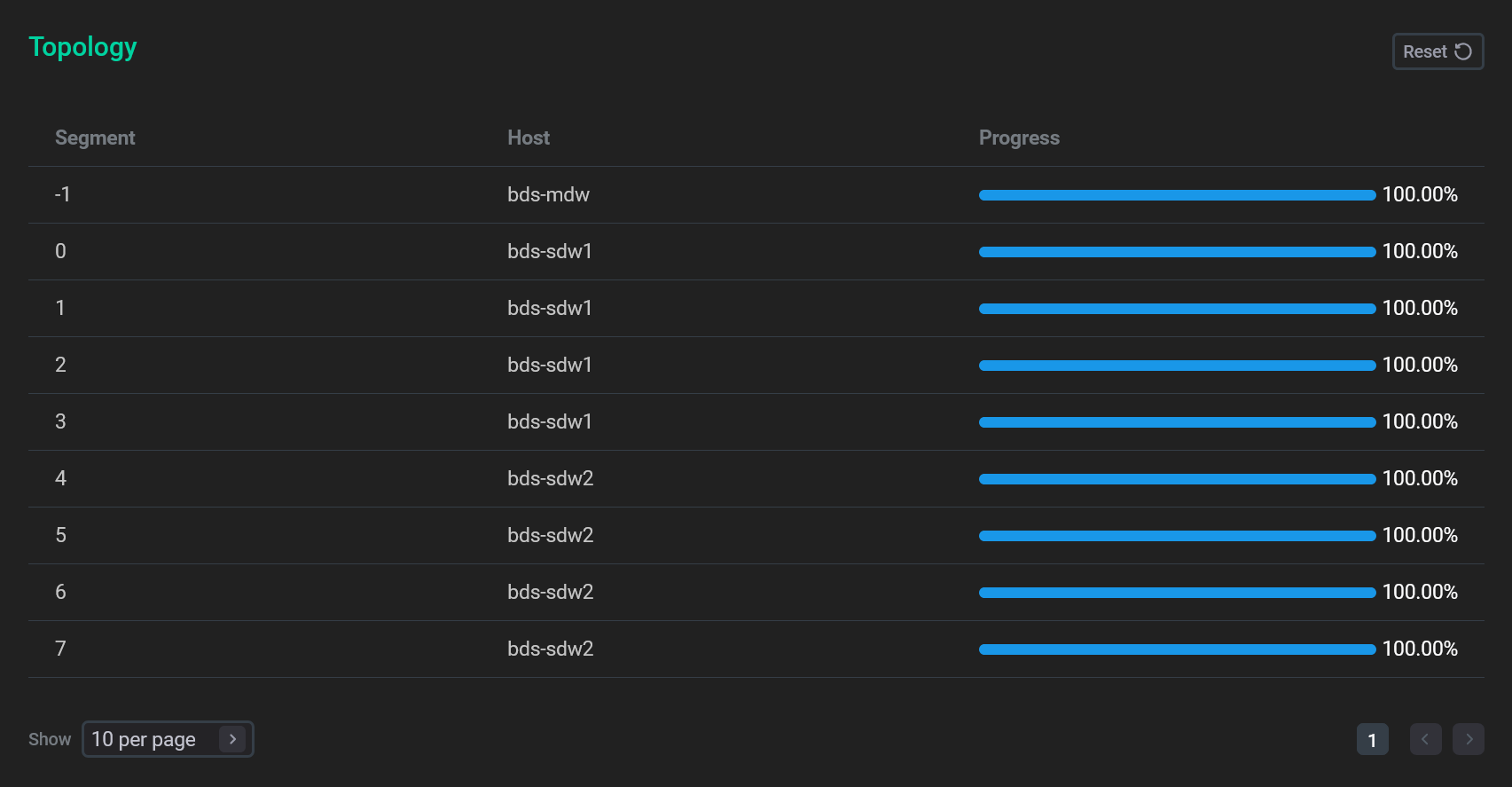Go to the next page arrow

point(1468,739)
